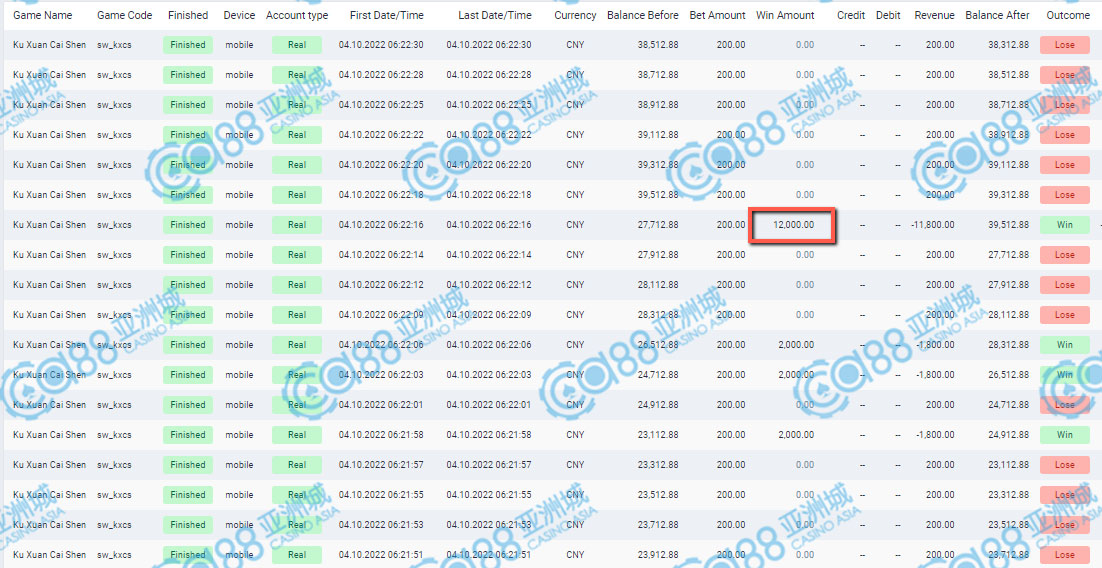The width and height of the screenshot is (1102, 568).
Task: Click Ku Xuan Cai Shen in 06:22:16 row
Action: [50, 225]
